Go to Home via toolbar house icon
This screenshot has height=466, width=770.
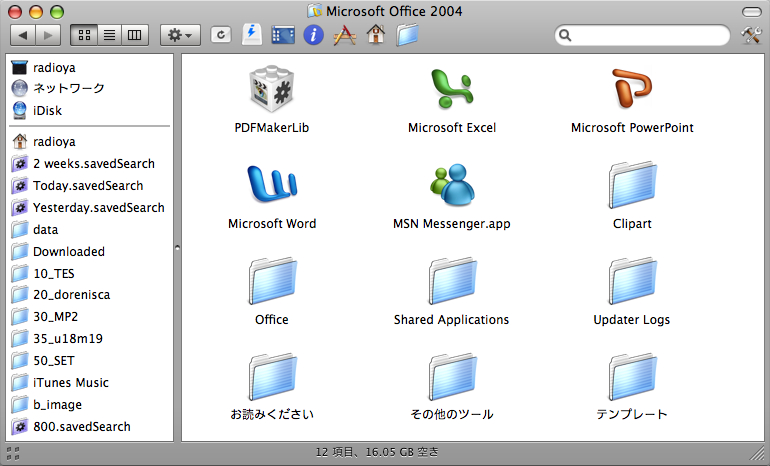(376, 34)
